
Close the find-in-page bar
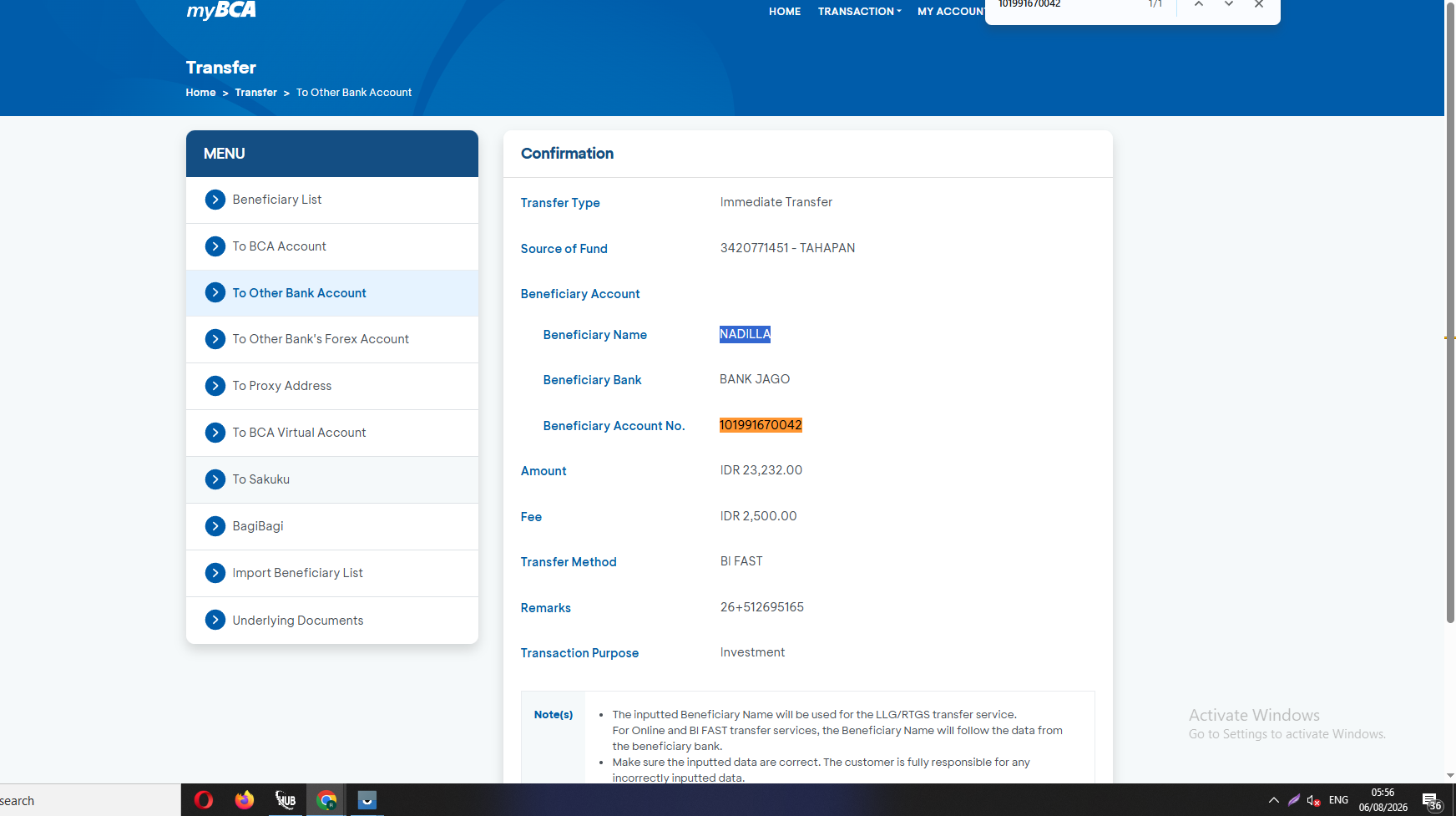tap(1259, 4)
